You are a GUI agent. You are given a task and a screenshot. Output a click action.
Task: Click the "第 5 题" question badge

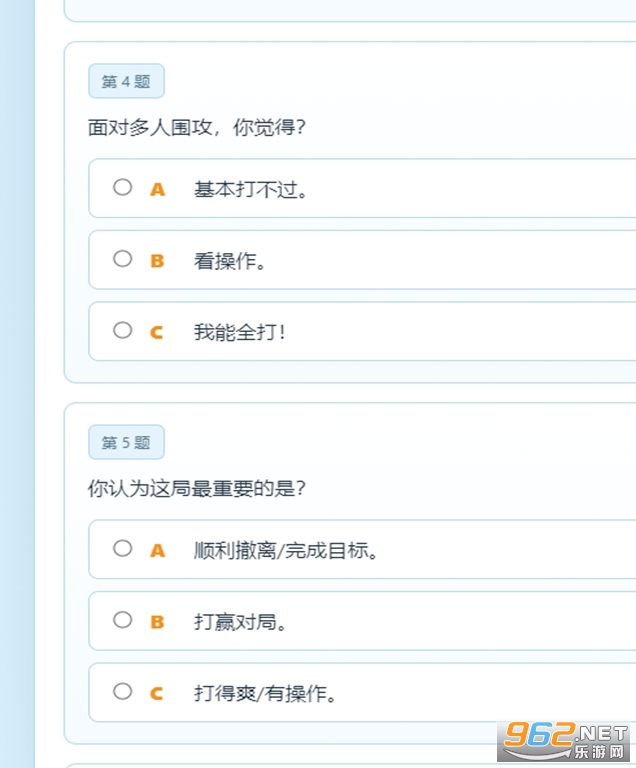coord(126,442)
